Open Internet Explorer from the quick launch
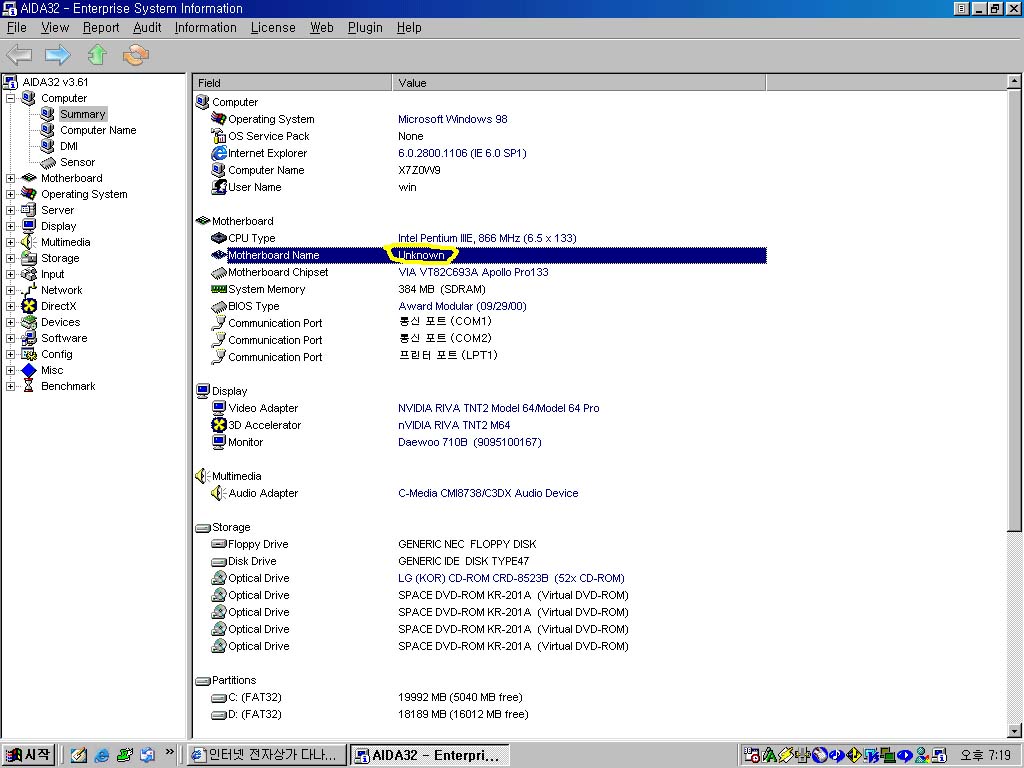 pos(102,756)
